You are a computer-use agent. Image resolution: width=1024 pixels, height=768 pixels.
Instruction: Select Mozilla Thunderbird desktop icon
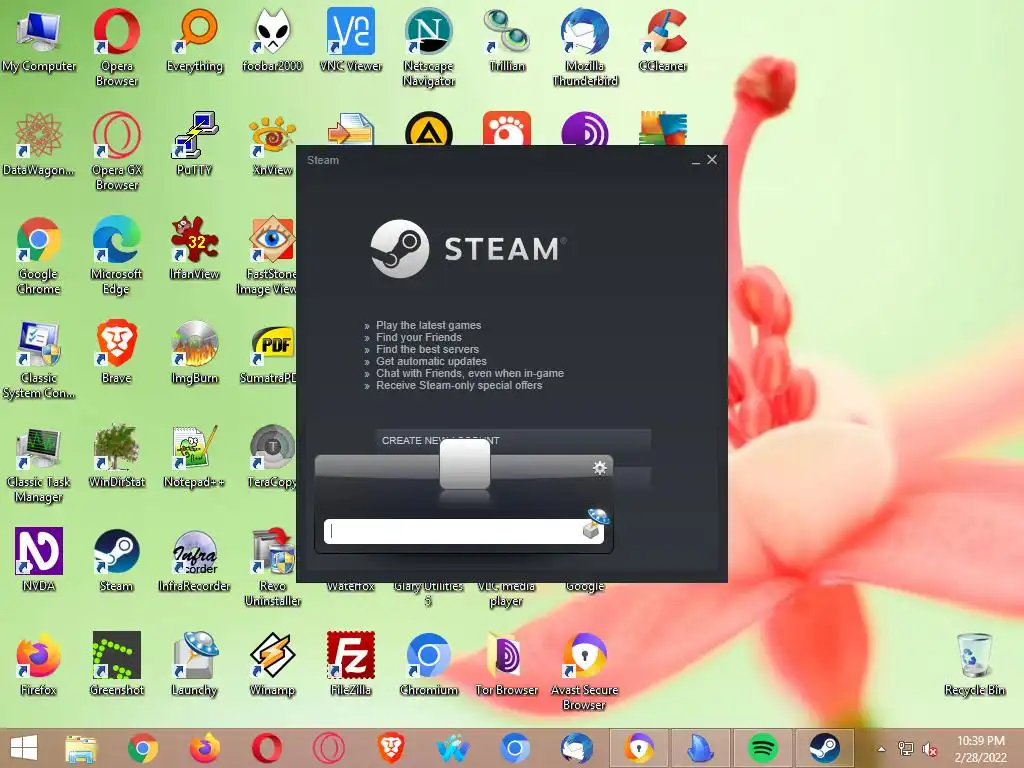pyautogui.click(x=584, y=47)
